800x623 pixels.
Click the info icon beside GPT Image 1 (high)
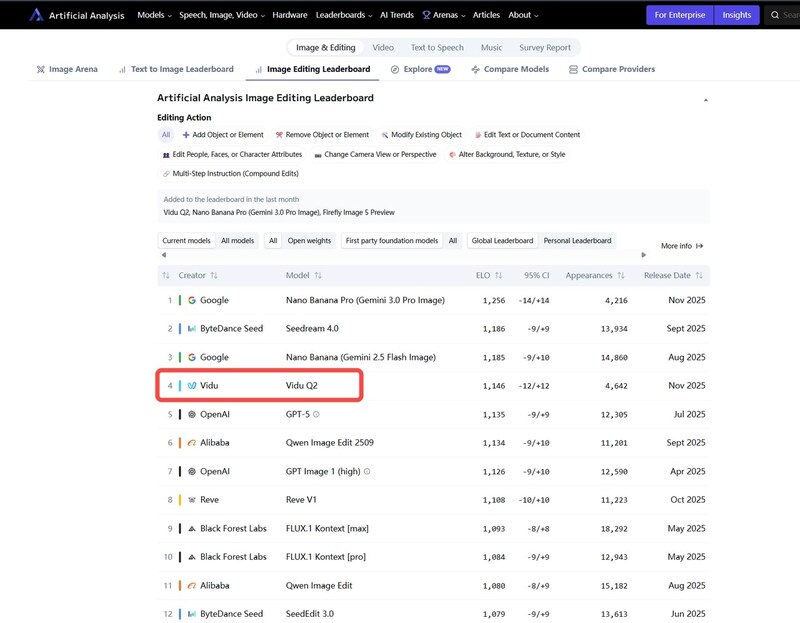(367, 471)
